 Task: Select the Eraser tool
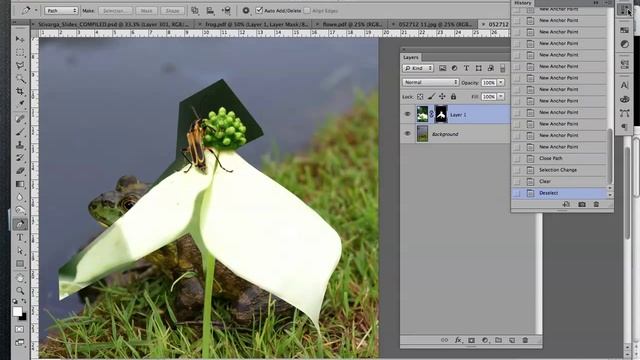20,171
